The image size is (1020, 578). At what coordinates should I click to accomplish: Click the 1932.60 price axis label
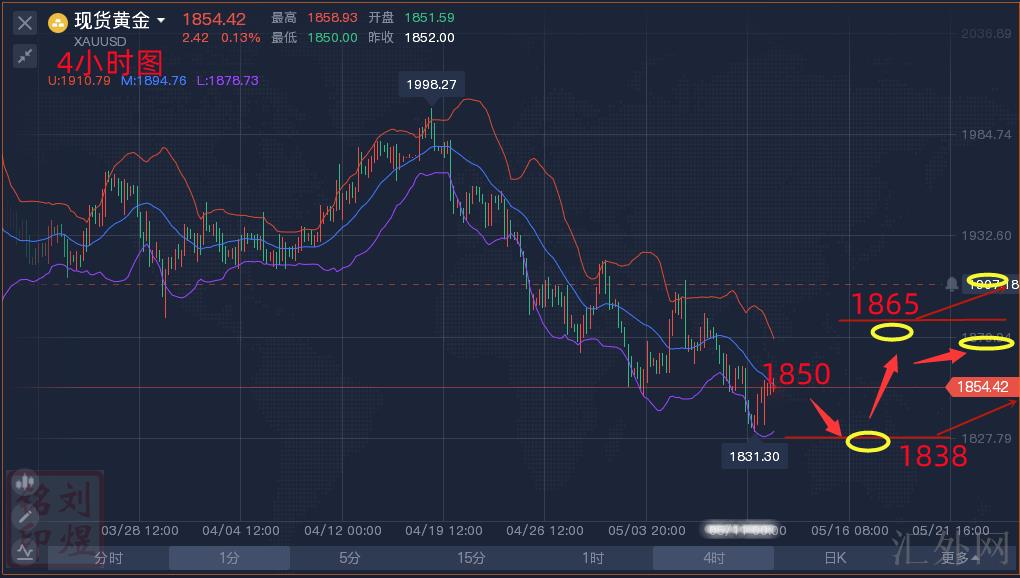click(x=986, y=235)
